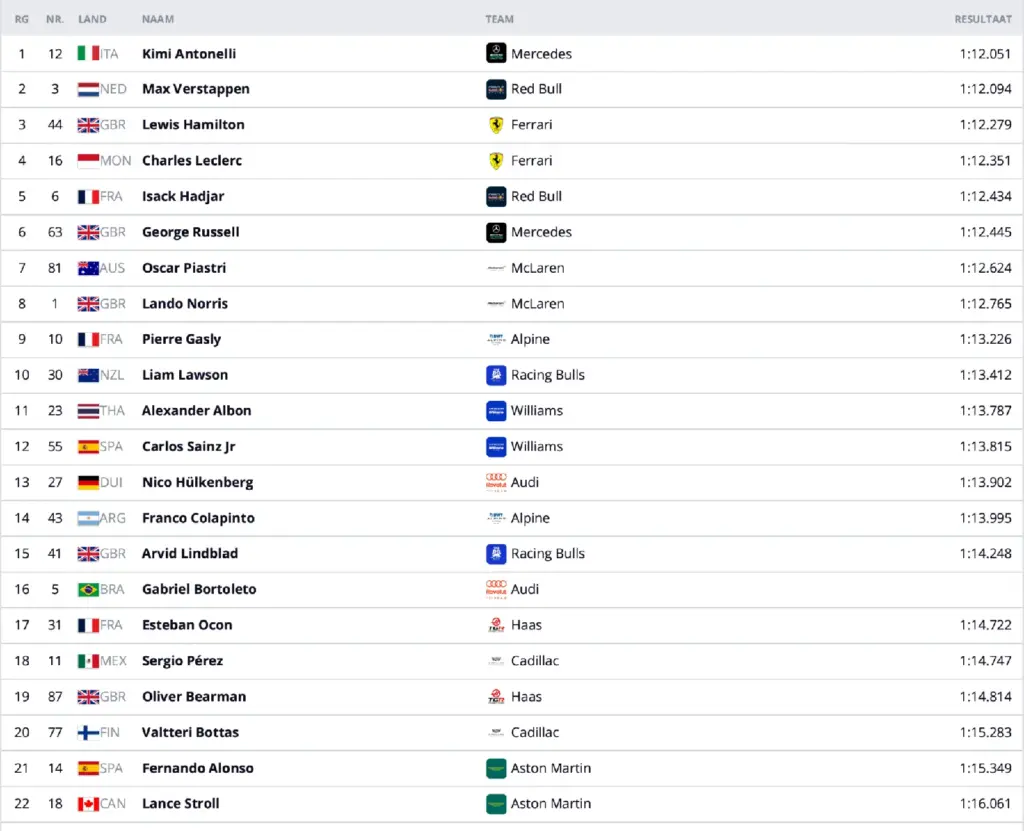Click the Haas team name in Oliver Bearman's row
The image size is (1024, 831).
pyautogui.click(x=526, y=696)
